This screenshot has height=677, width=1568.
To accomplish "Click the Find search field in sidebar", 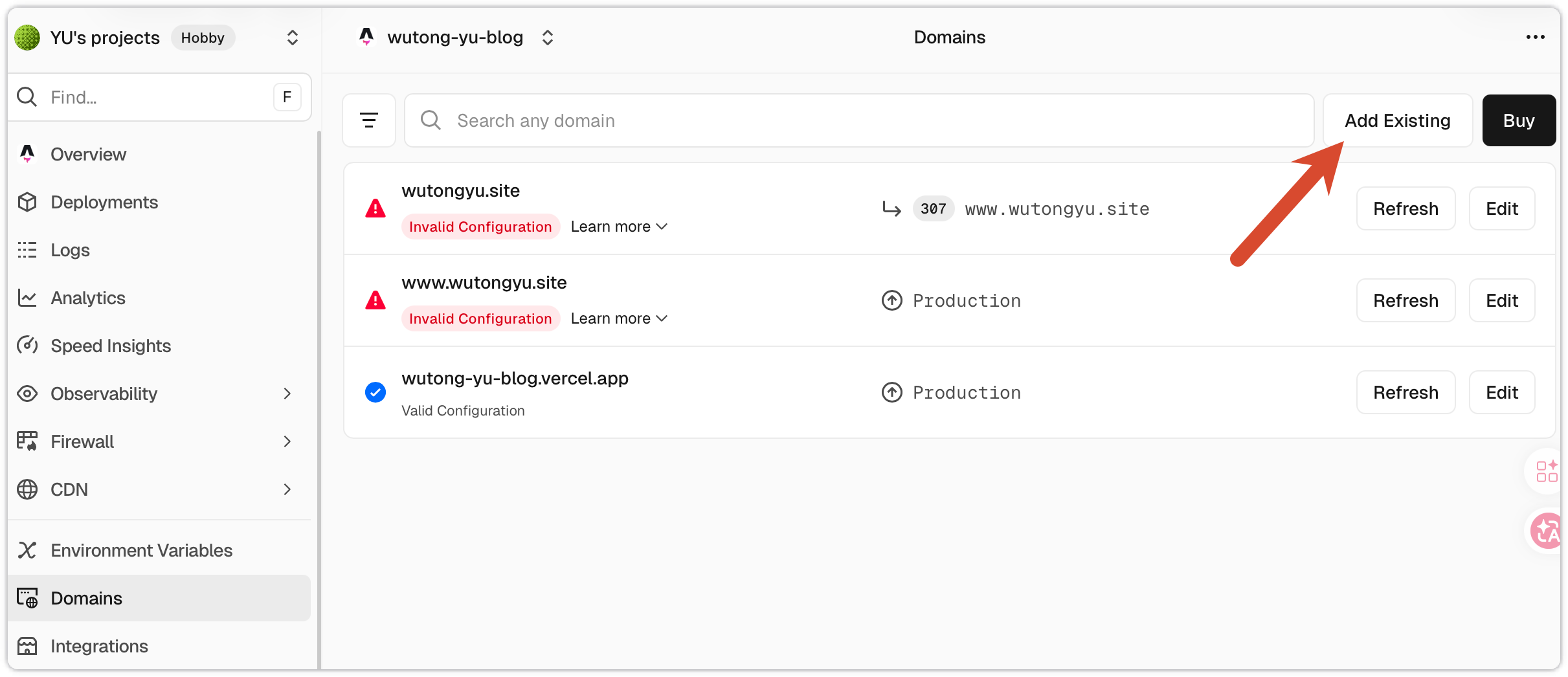I will click(159, 97).
